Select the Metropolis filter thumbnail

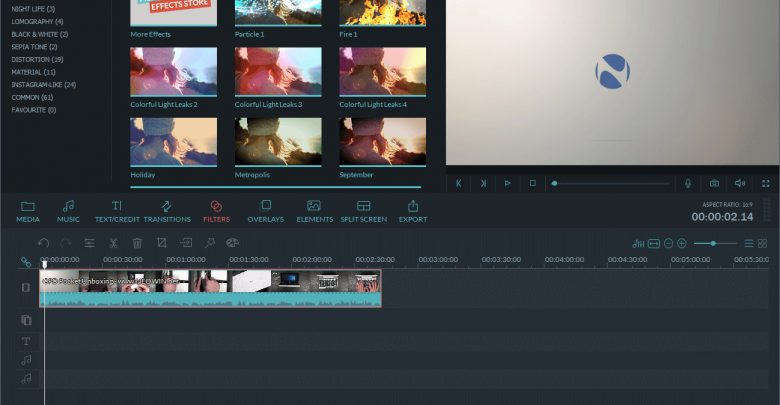click(278, 142)
